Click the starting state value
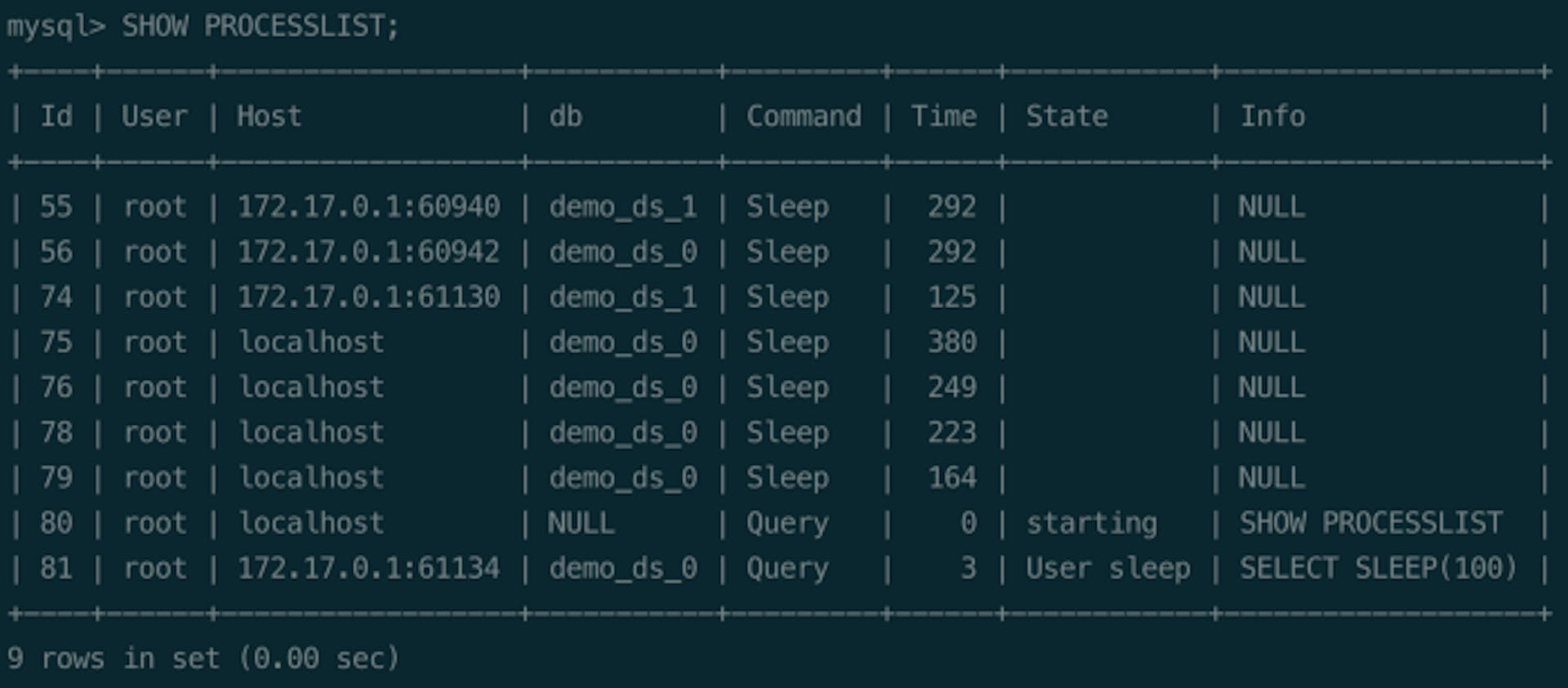This screenshot has height=688, width=1568. pos(1091,523)
